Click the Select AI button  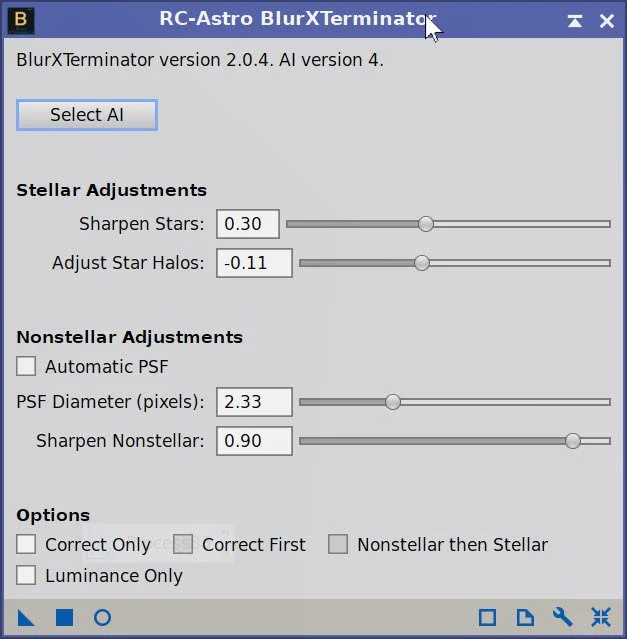87,115
